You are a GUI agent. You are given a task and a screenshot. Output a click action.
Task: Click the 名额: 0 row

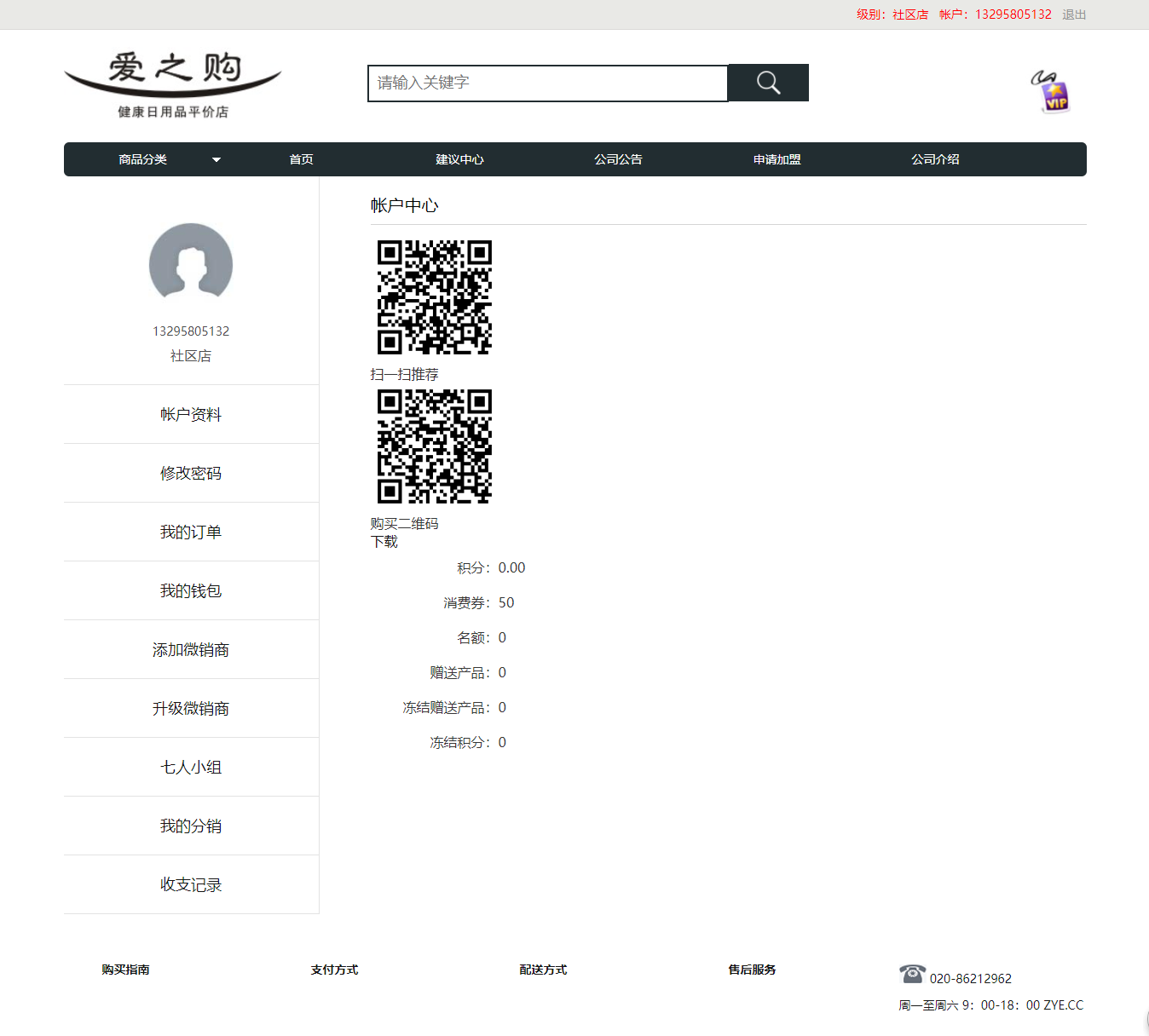point(482,637)
